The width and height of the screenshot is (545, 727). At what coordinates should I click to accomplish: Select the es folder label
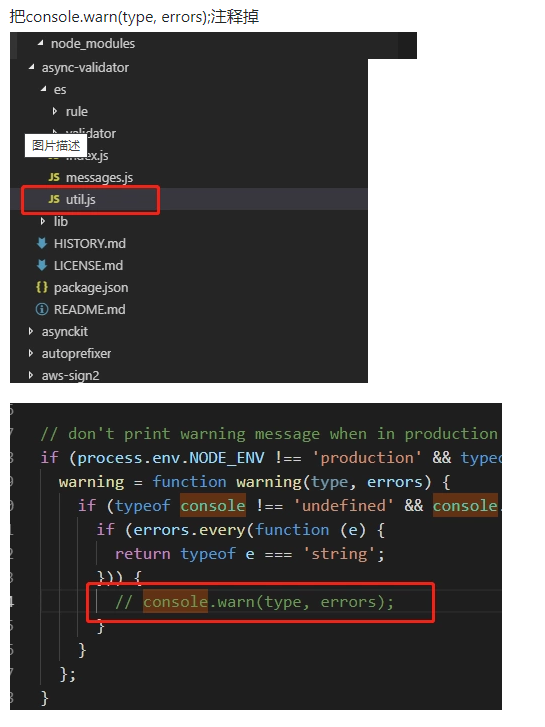pos(60,90)
